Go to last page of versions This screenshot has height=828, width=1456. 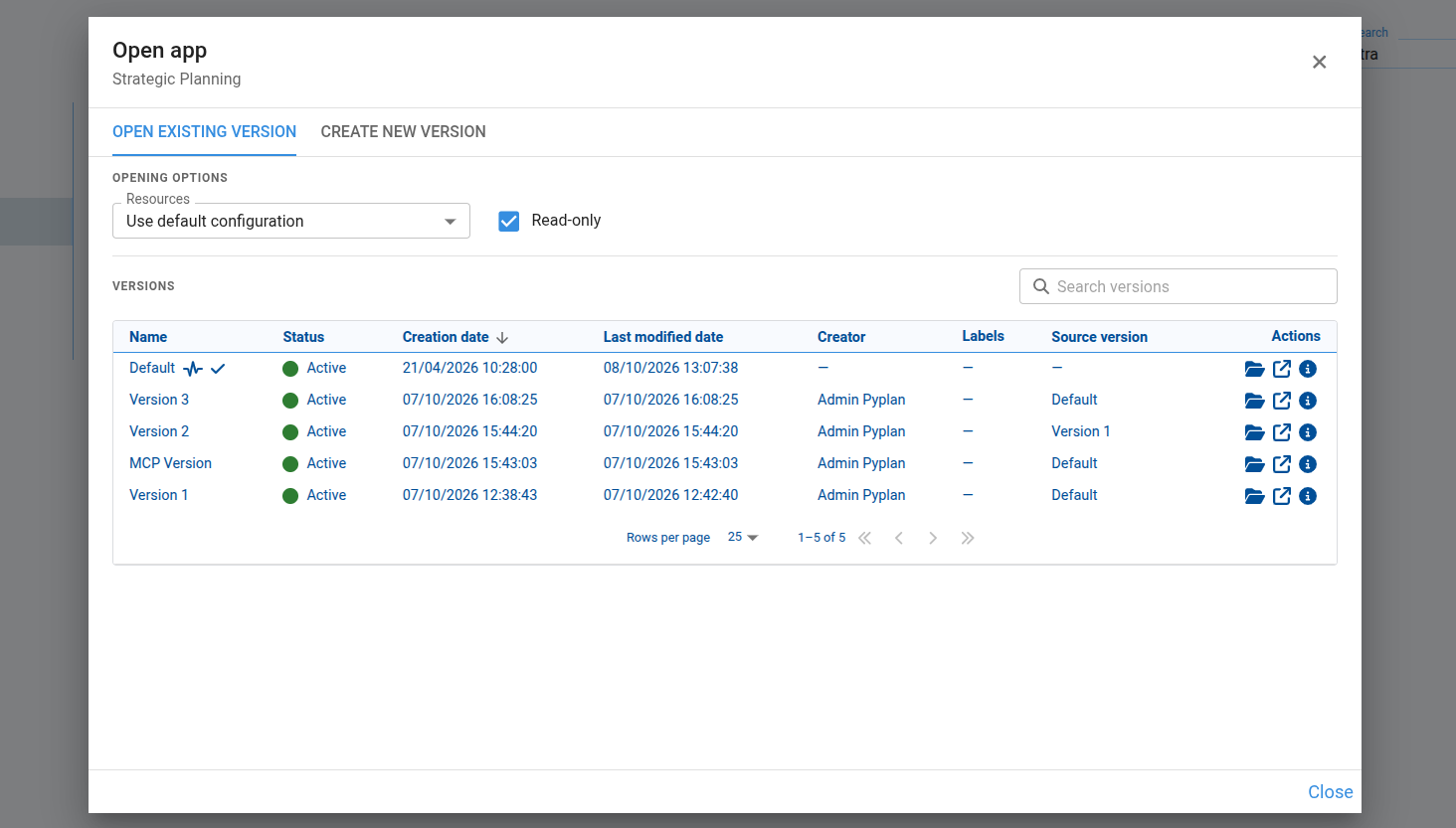click(968, 538)
